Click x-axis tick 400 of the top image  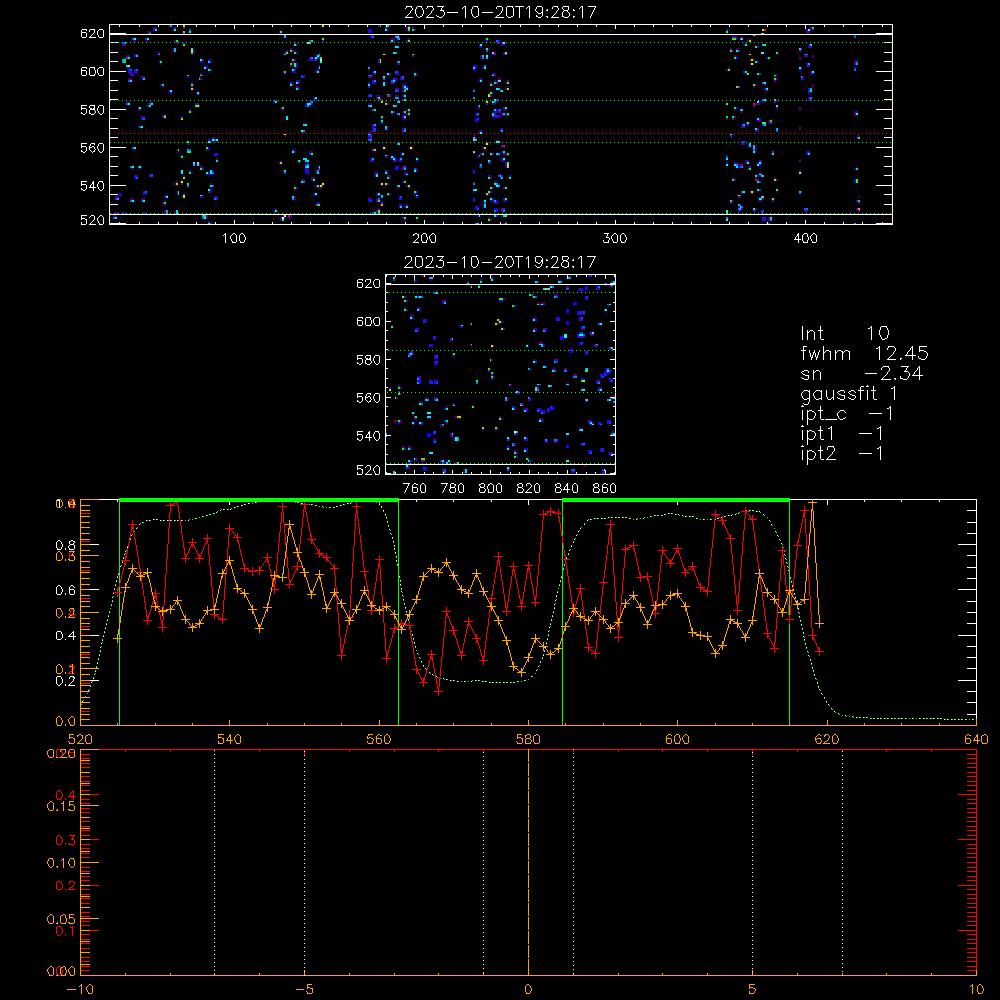pyautogui.click(x=805, y=239)
